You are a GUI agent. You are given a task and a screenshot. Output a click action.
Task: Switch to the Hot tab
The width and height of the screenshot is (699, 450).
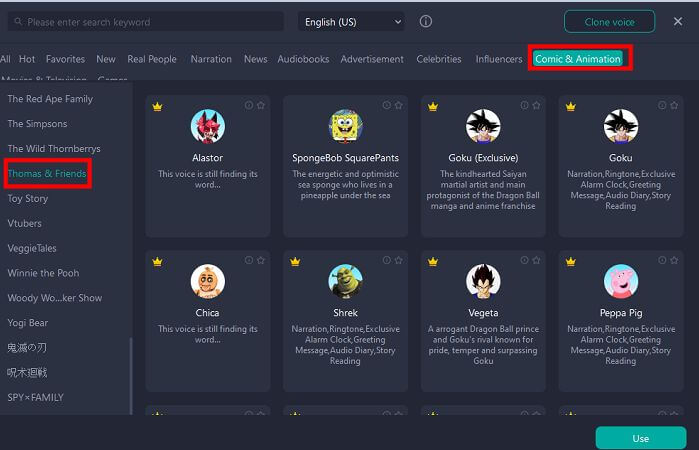click(x=27, y=59)
